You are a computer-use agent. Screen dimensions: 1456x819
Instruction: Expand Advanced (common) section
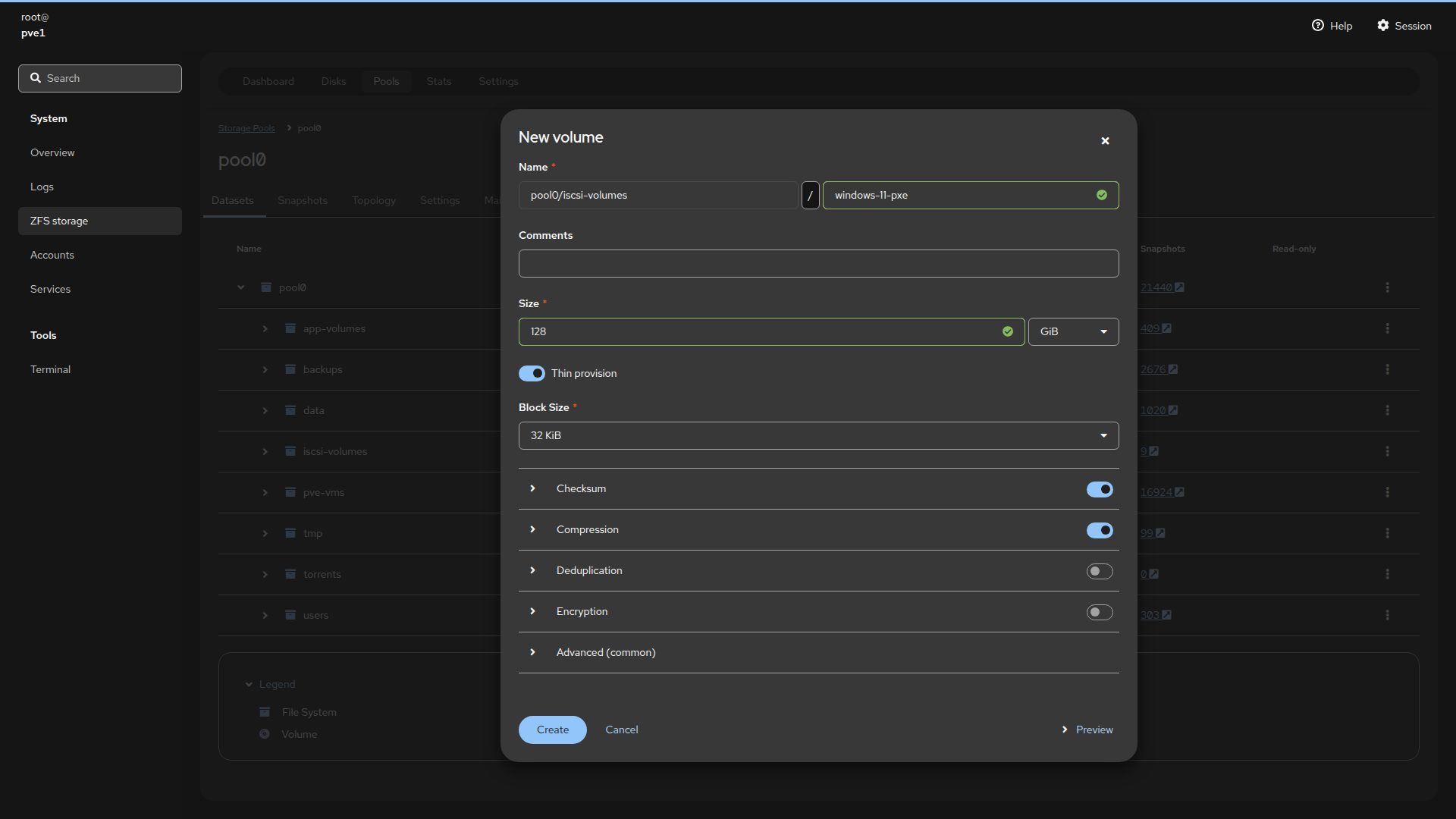point(605,652)
